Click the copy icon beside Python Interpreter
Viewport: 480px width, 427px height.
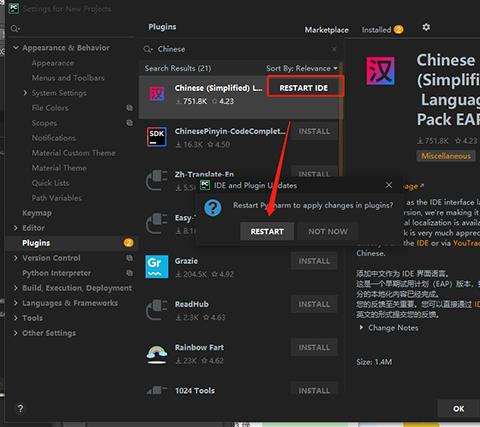click(129, 273)
